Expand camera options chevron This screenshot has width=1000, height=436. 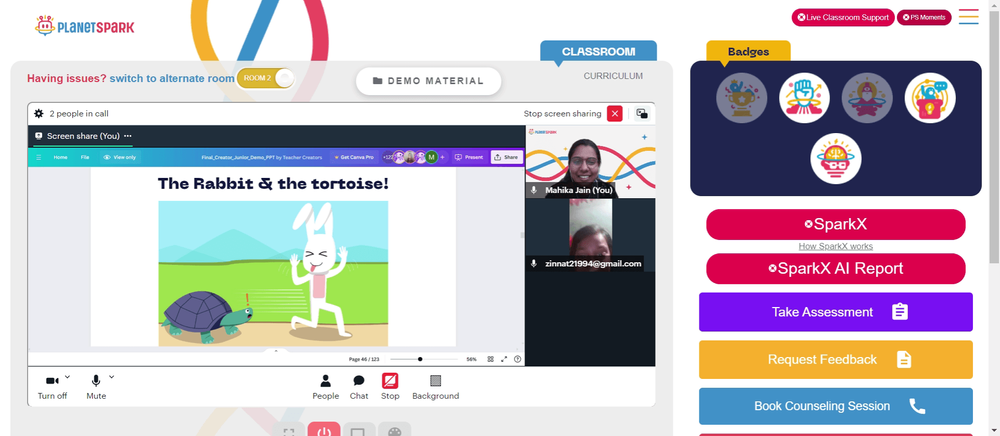(68, 377)
